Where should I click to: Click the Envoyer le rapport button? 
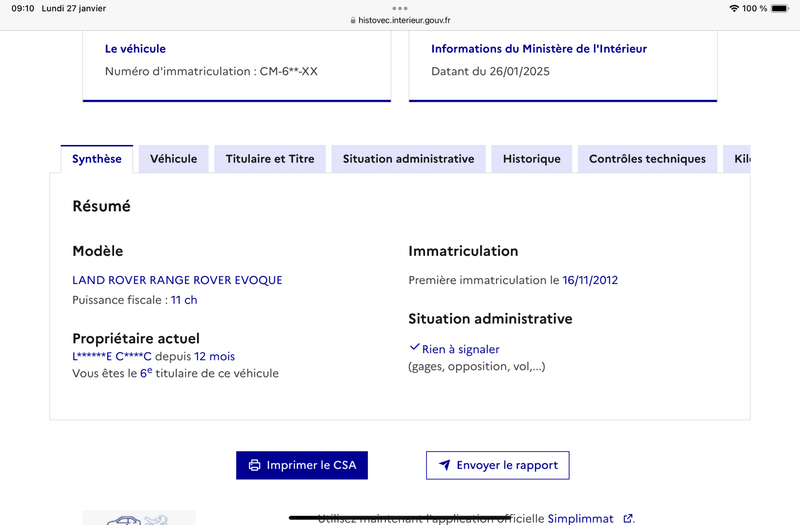[x=497, y=465]
